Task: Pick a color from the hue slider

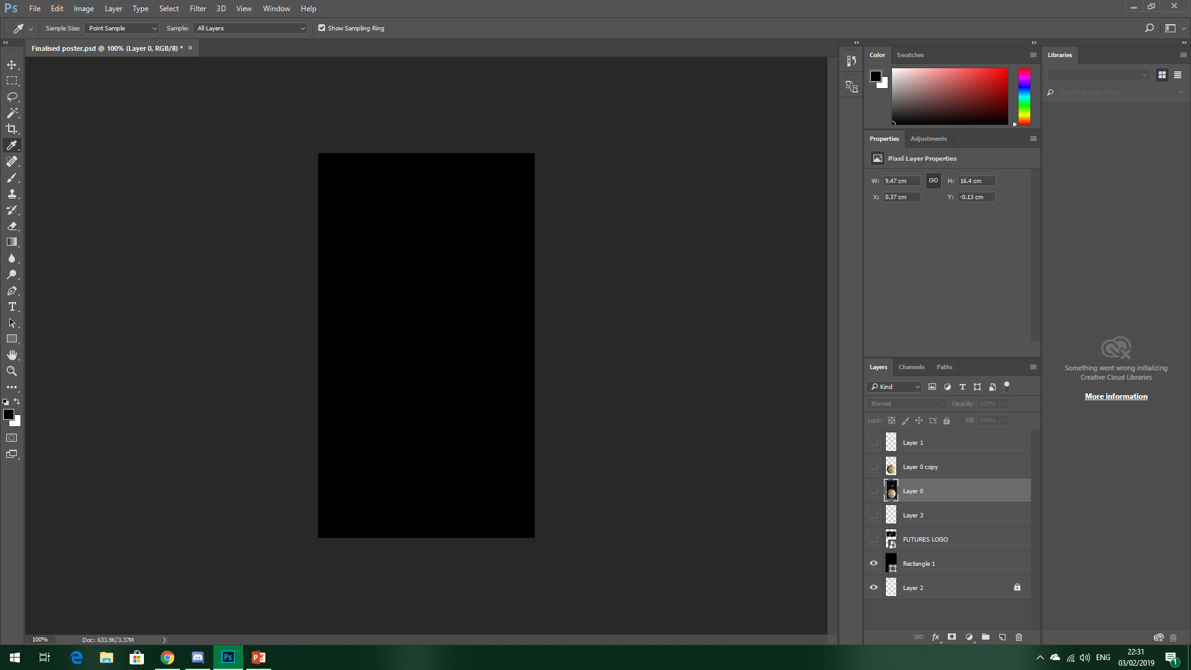Action: (x=1024, y=96)
